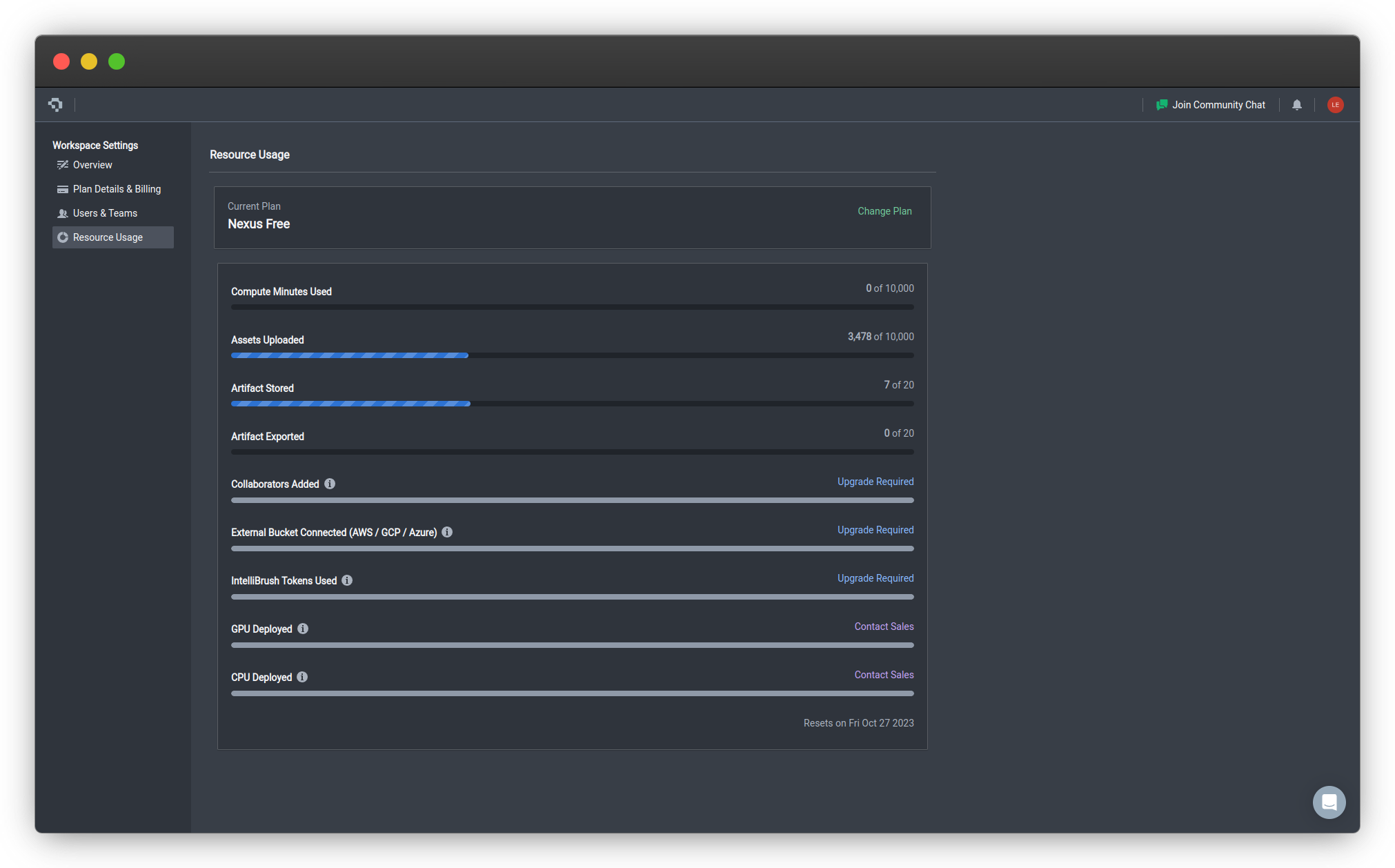Show info for IntelliBrush Tokens Used
The height and width of the screenshot is (868, 1395).
click(x=347, y=580)
